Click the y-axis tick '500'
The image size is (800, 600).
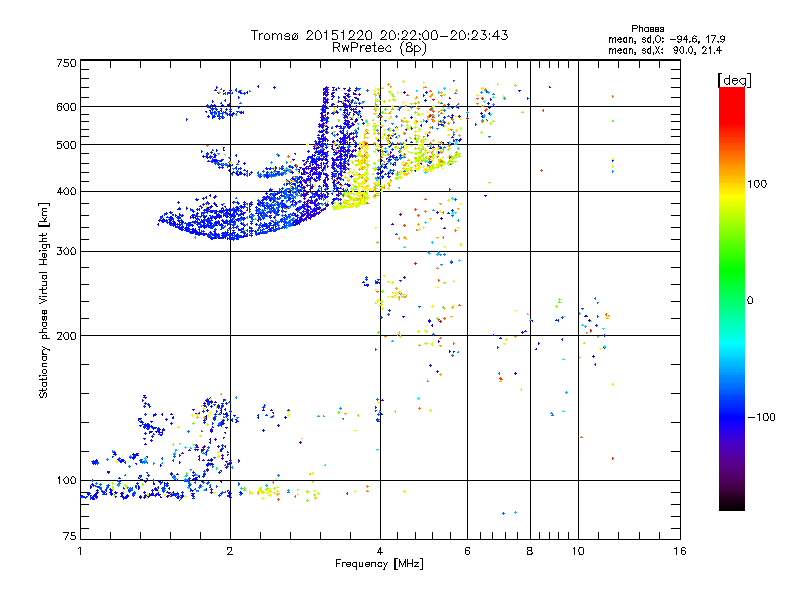(x=66, y=145)
